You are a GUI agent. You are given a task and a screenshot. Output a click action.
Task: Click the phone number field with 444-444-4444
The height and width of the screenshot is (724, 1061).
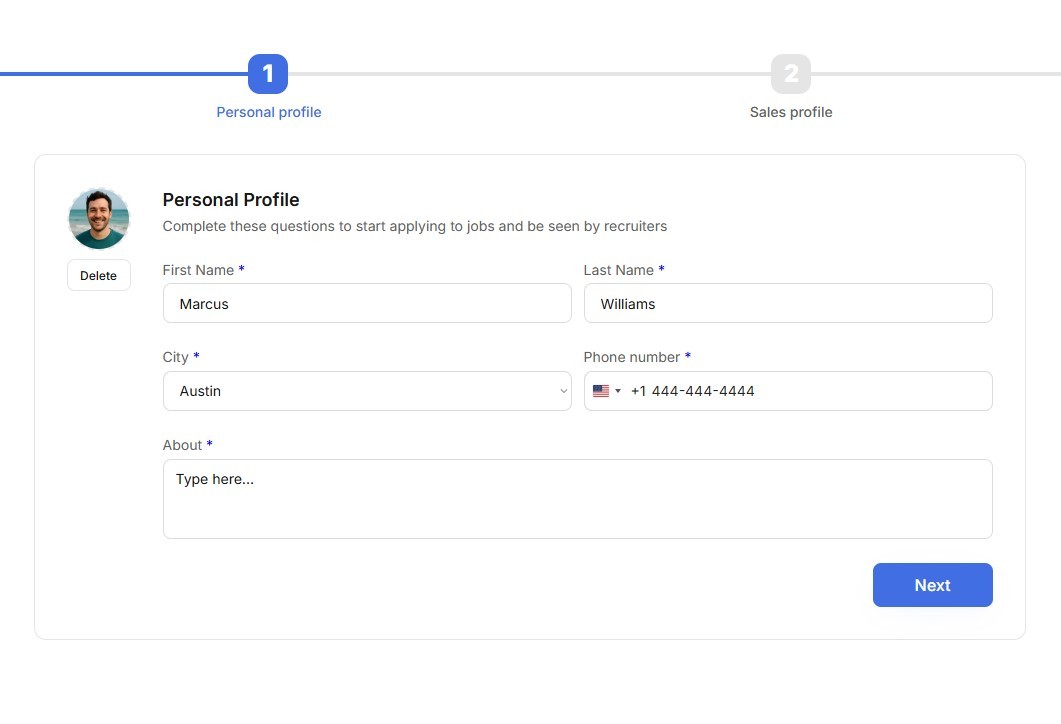[x=788, y=391]
